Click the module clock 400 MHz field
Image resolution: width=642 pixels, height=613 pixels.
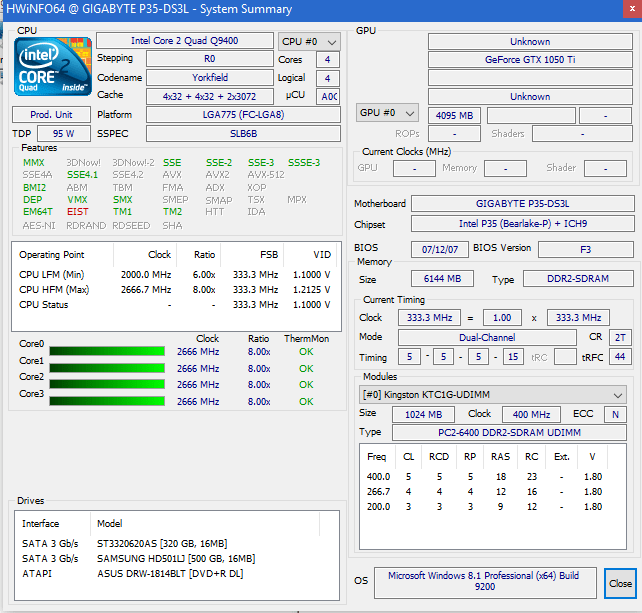click(531, 414)
